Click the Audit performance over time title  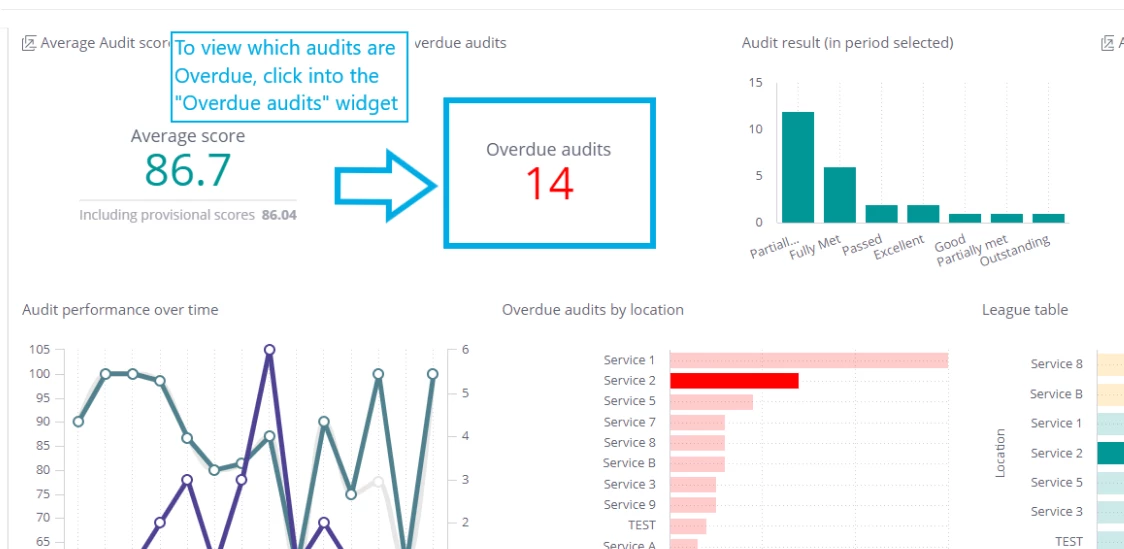click(120, 310)
